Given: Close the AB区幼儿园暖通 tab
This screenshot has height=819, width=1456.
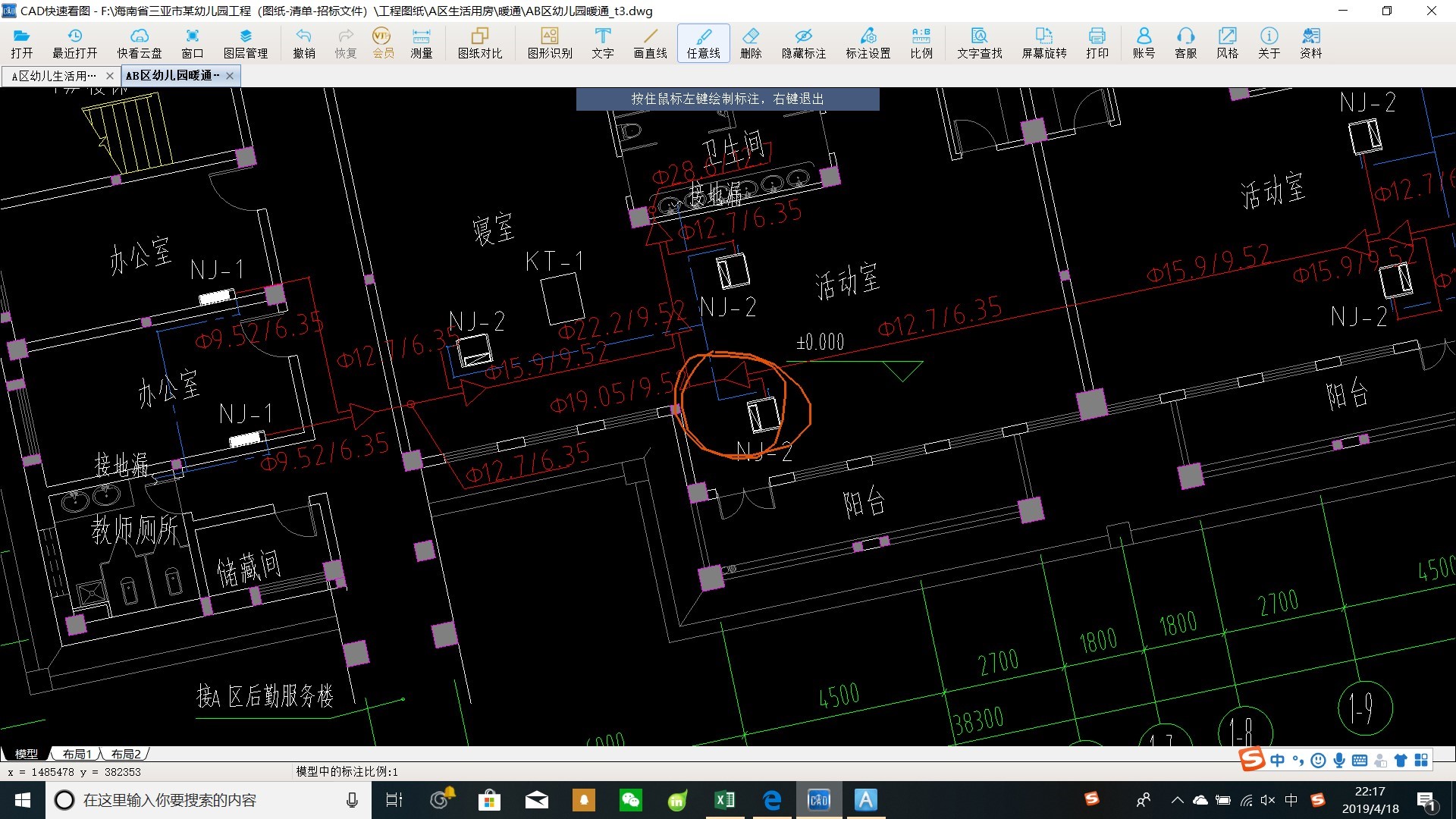Looking at the screenshot, I should [230, 76].
